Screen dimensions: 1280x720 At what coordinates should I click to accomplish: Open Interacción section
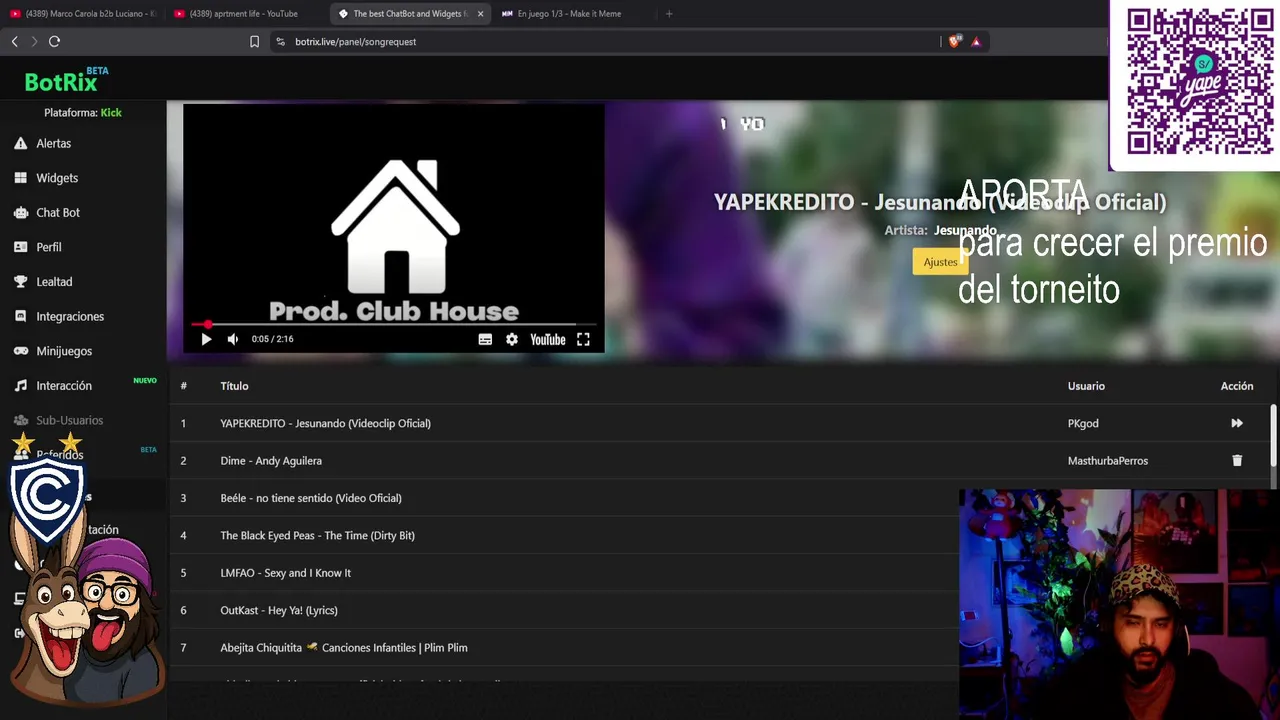pos(64,385)
